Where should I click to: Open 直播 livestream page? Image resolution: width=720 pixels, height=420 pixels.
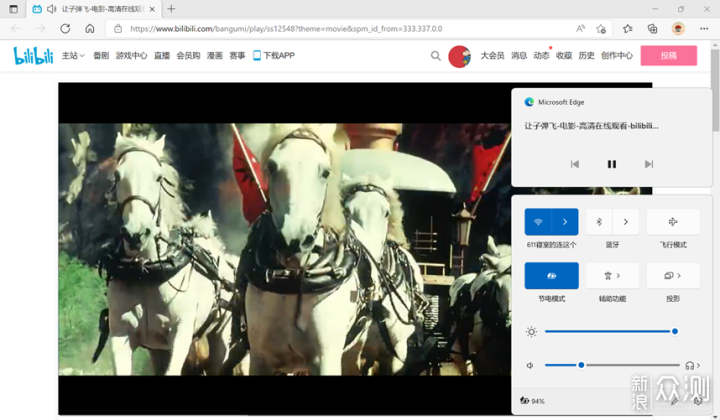click(x=162, y=56)
